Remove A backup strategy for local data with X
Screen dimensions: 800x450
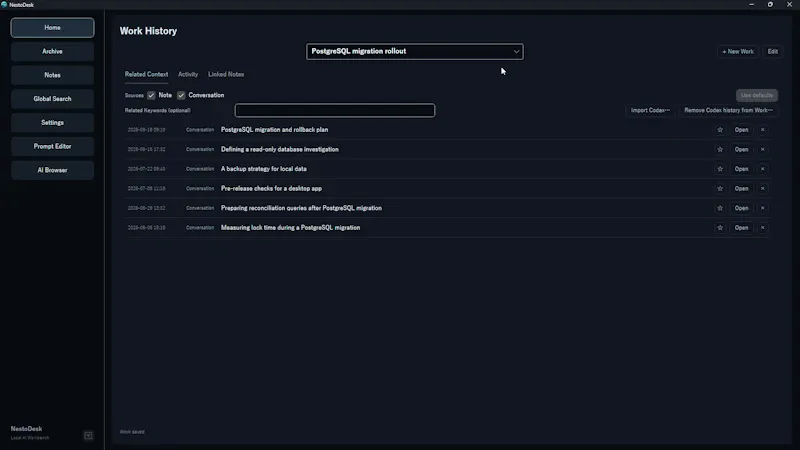(x=763, y=169)
